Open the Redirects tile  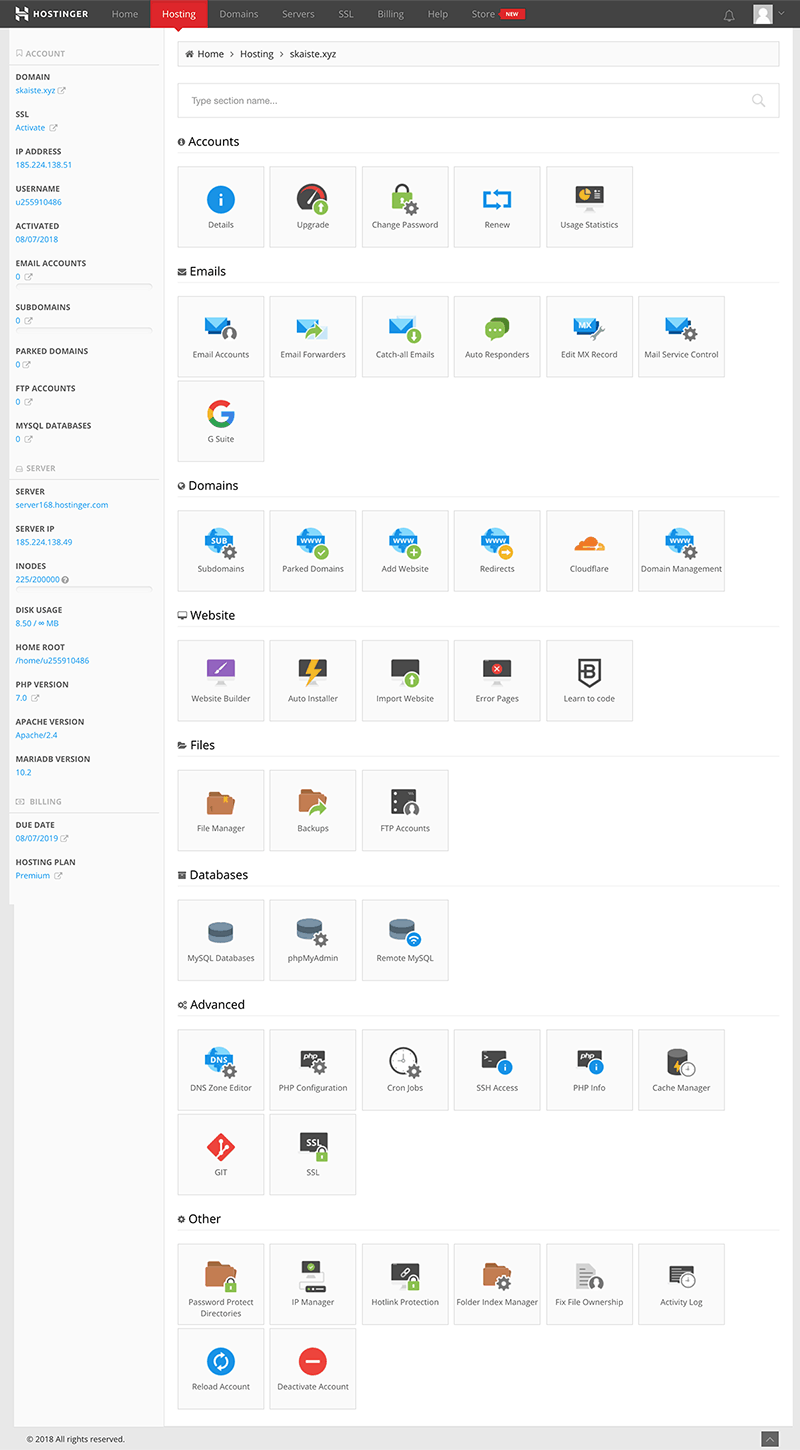pos(497,551)
